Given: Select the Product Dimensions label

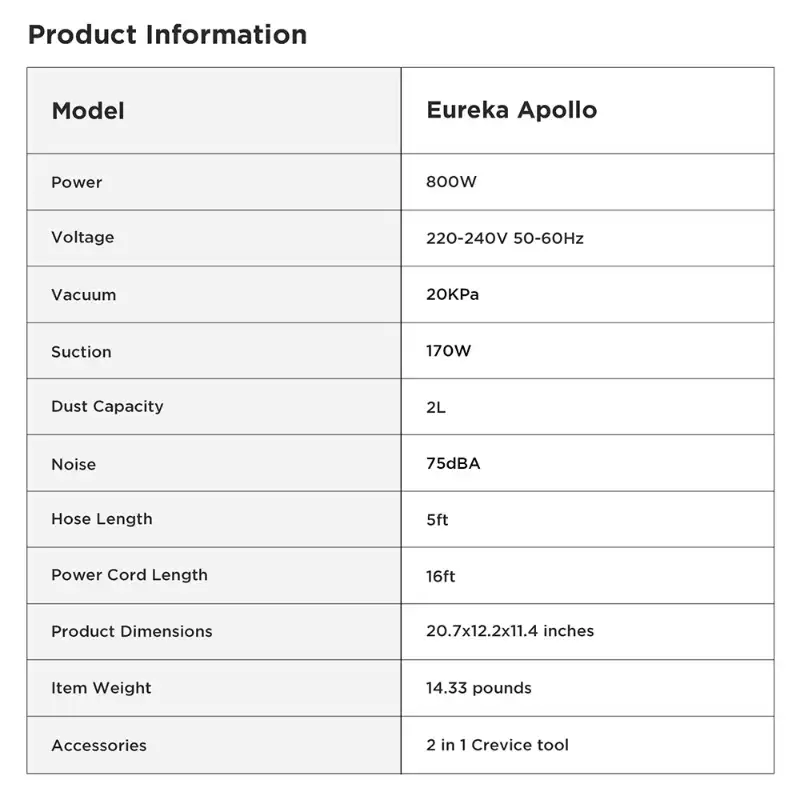Looking at the screenshot, I should 132,632.
